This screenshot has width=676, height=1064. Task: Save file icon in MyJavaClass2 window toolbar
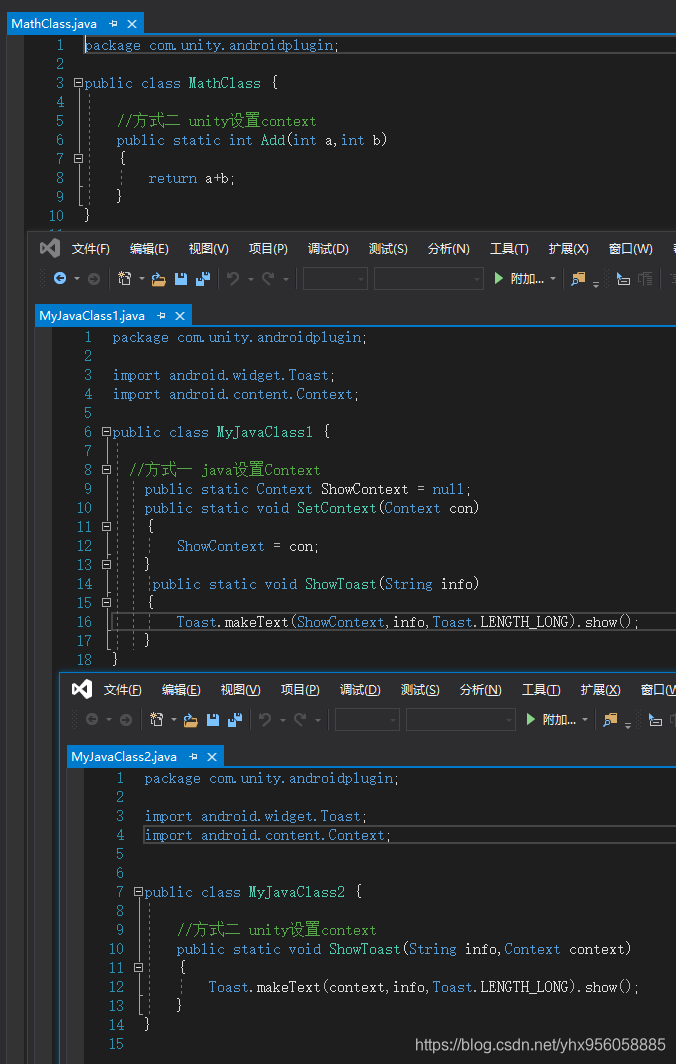click(x=212, y=720)
